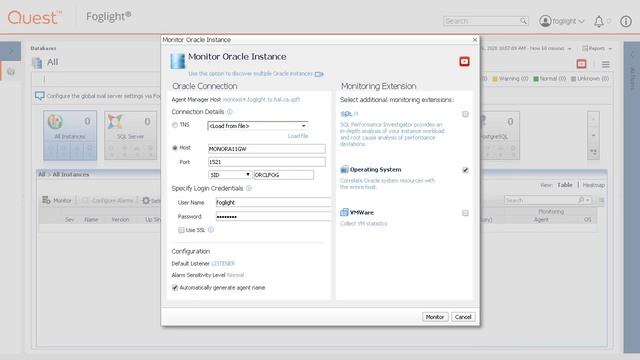Click the Operating System extension icon
640x360 pixels.
pos(344,169)
